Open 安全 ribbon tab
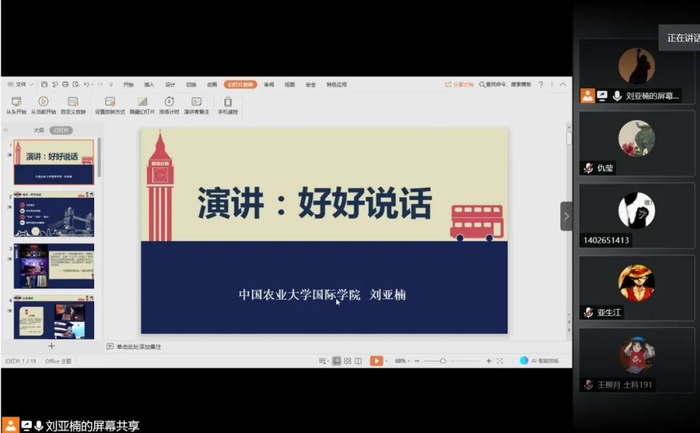The height and width of the screenshot is (433, 700). (x=311, y=84)
